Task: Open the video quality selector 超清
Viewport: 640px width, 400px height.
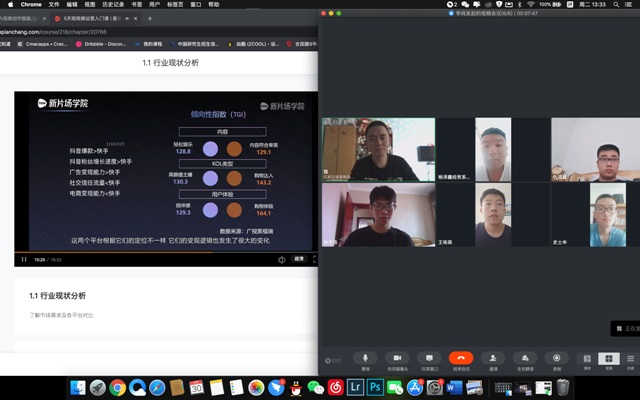Action: point(298,259)
